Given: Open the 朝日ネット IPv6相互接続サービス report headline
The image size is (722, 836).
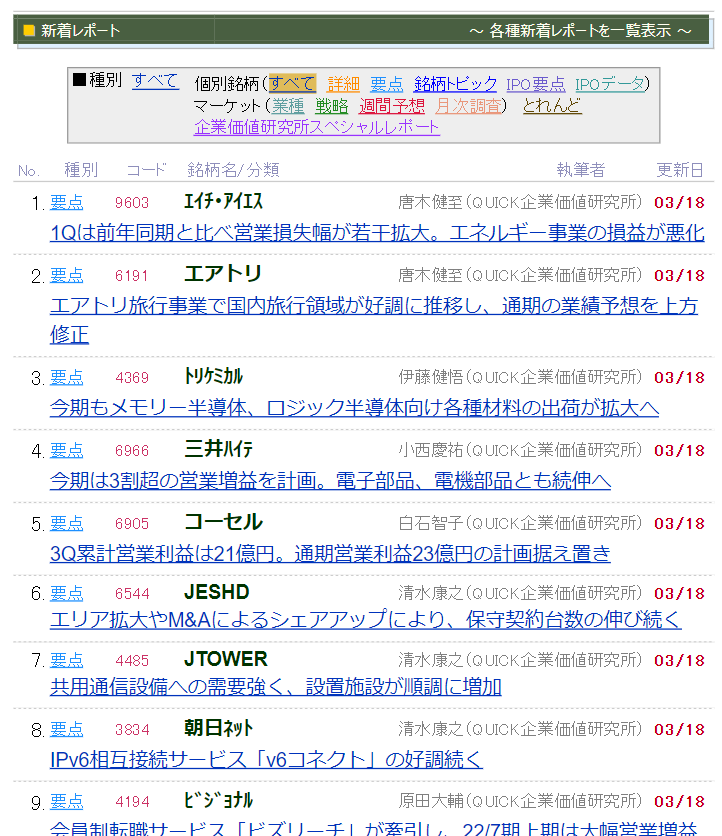Looking at the screenshot, I should [x=266, y=759].
